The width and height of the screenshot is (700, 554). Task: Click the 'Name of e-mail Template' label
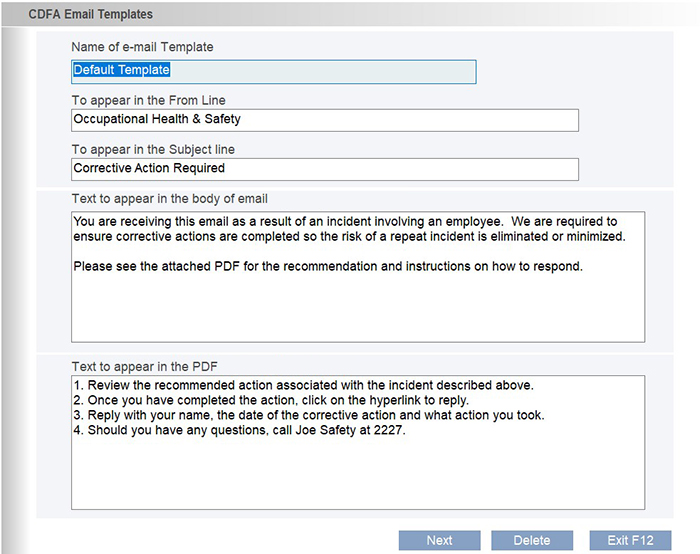[x=142, y=47]
